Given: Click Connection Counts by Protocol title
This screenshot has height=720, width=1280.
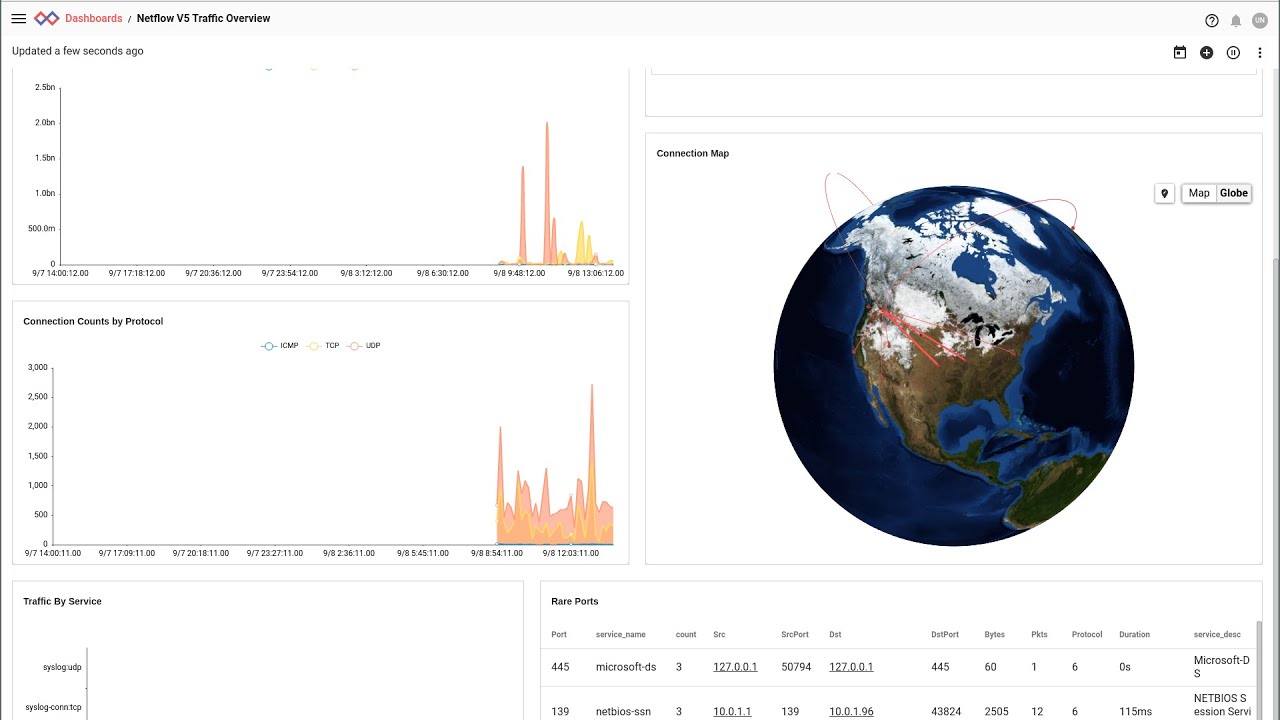Looking at the screenshot, I should [93, 321].
